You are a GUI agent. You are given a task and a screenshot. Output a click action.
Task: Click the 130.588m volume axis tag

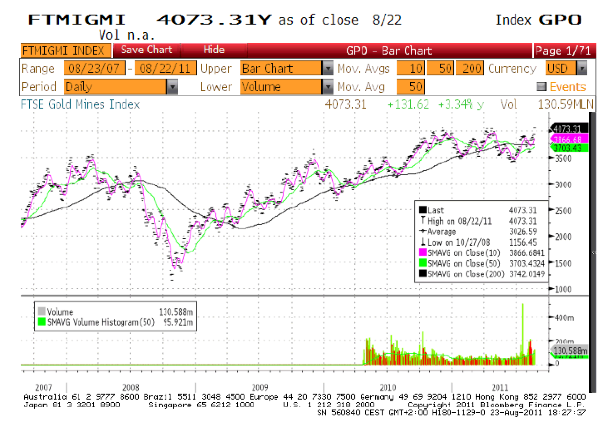[x=569, y=350]
